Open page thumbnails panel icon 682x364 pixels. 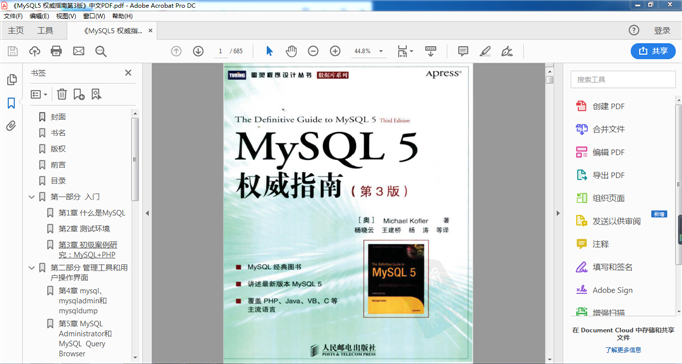(x=12, y=80)
